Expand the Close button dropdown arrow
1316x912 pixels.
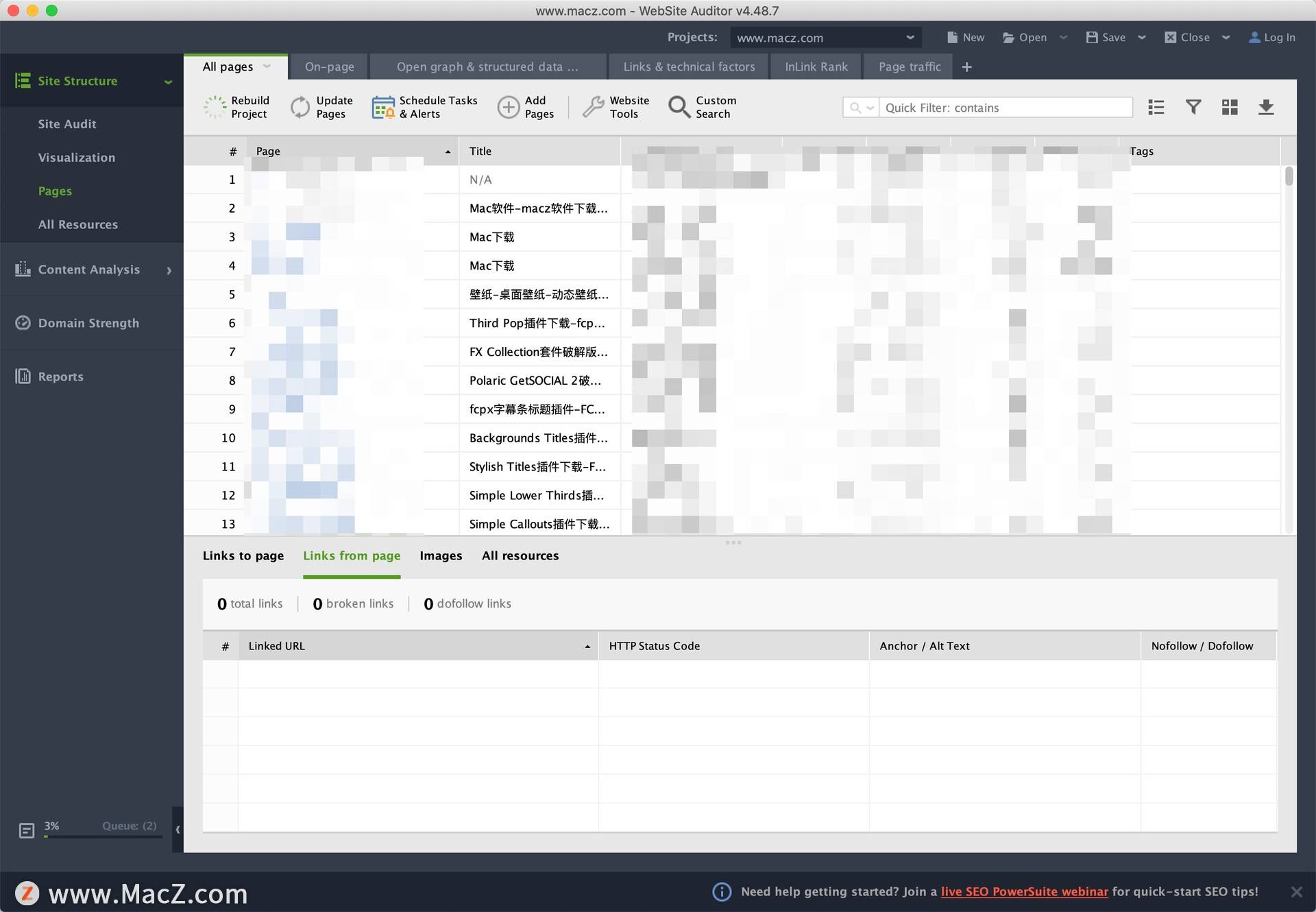pos(1226,37)
